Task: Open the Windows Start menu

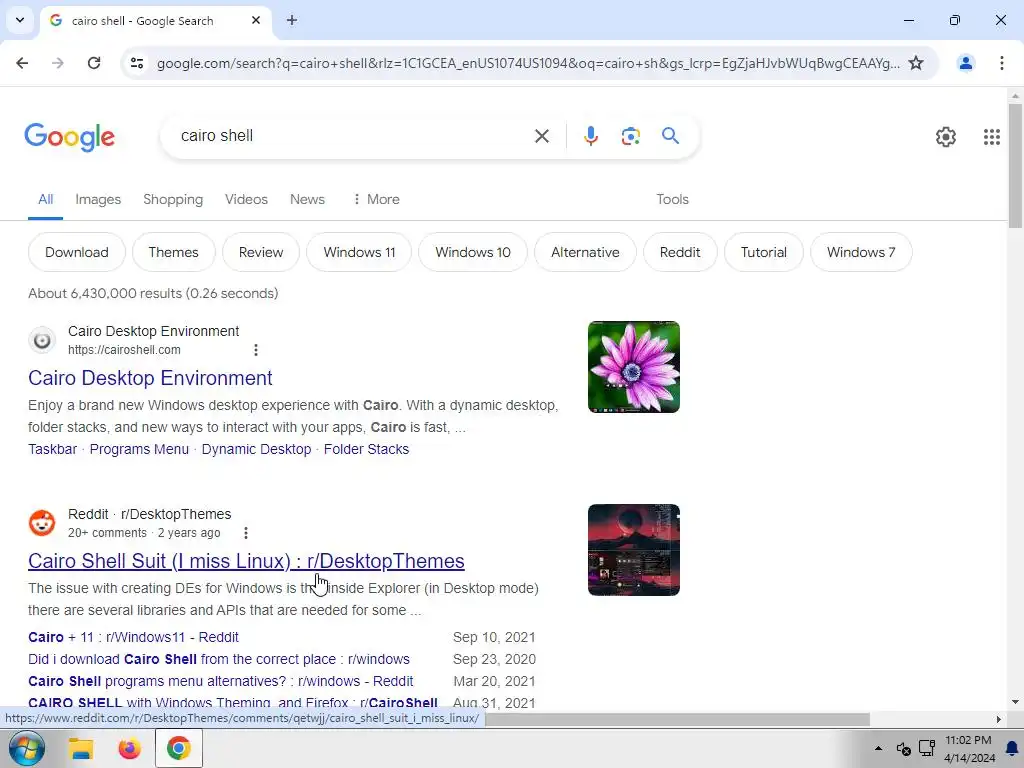Action: (x=26, y=748)
